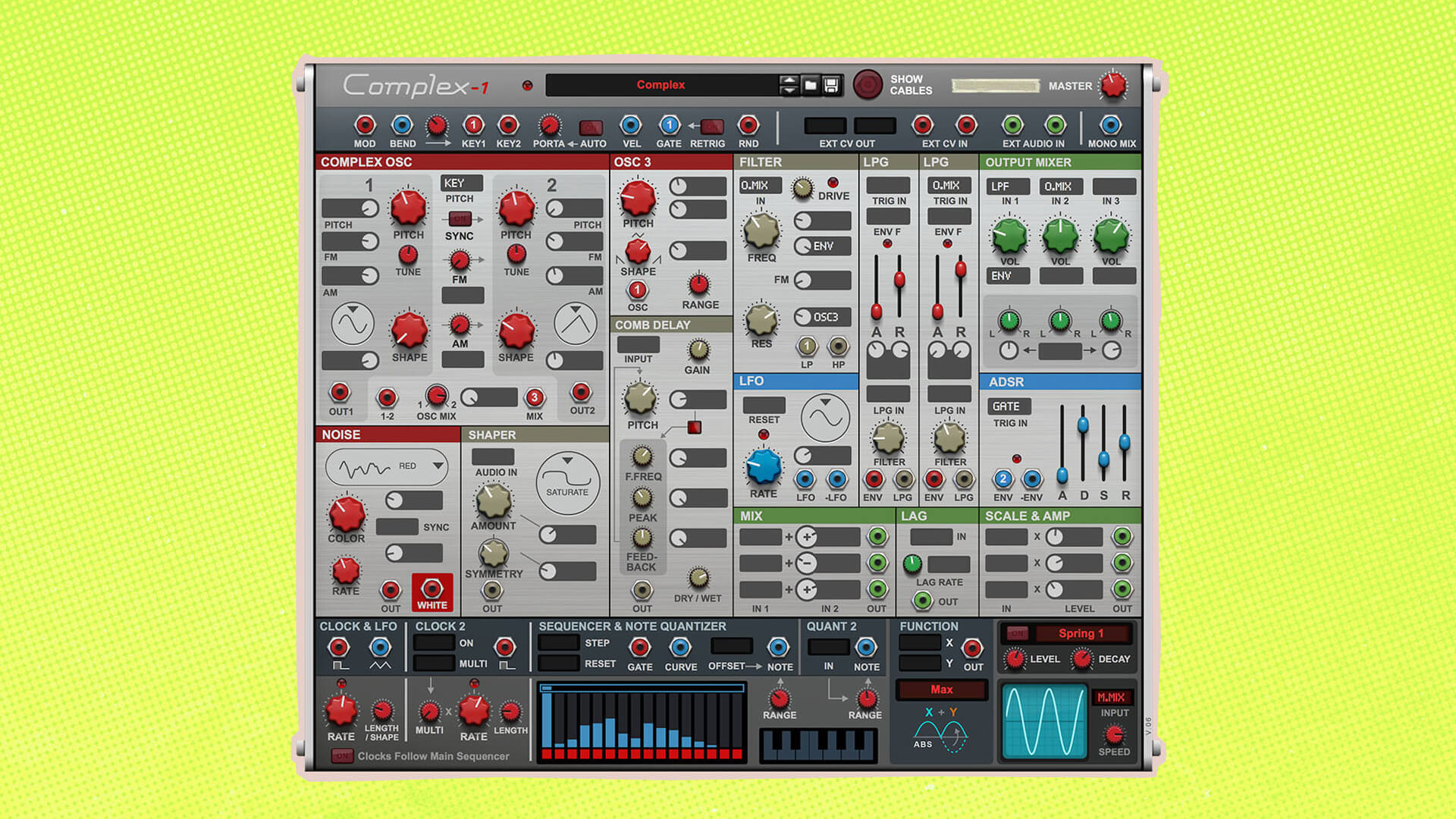The width and height of the screenshot is (1456, 819).
Task: Toggle the red square button in Comb Delay
Action: click(694, 428)
